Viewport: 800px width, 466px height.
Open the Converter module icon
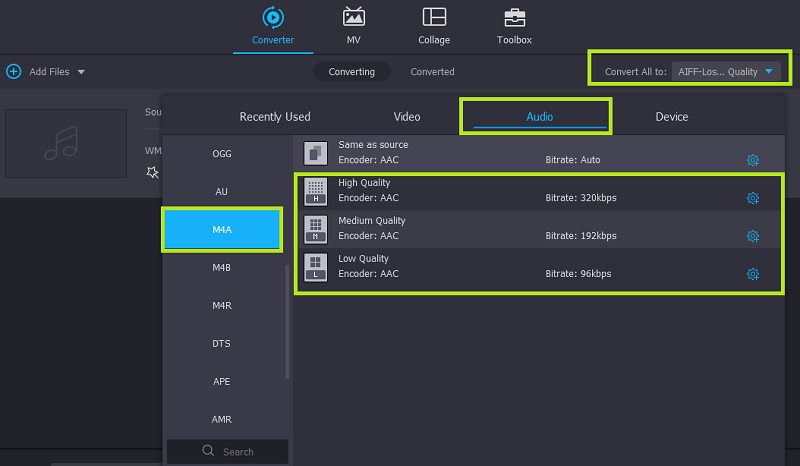click(272, 18)
